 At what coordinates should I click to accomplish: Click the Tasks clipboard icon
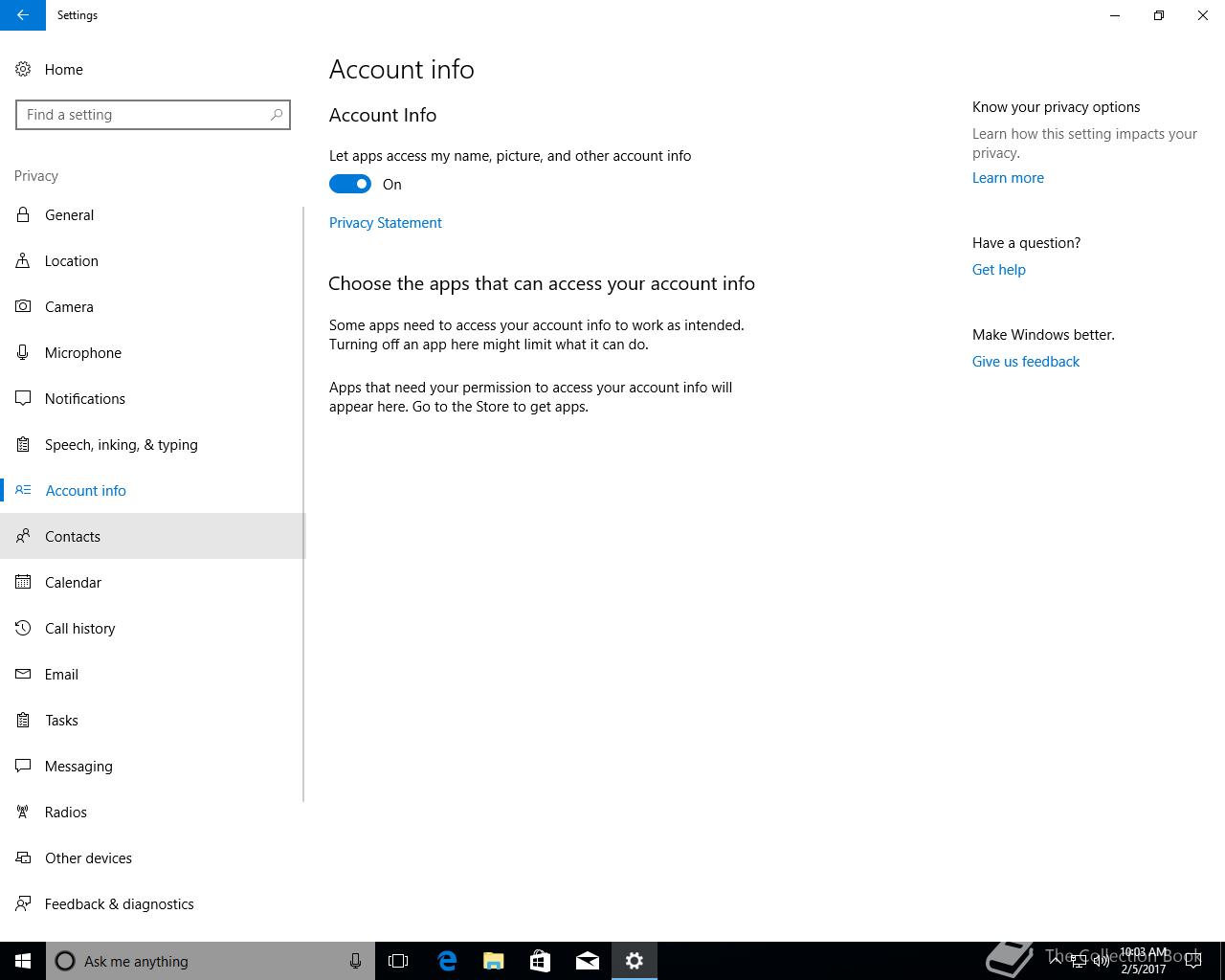click(x=23, y=720)
